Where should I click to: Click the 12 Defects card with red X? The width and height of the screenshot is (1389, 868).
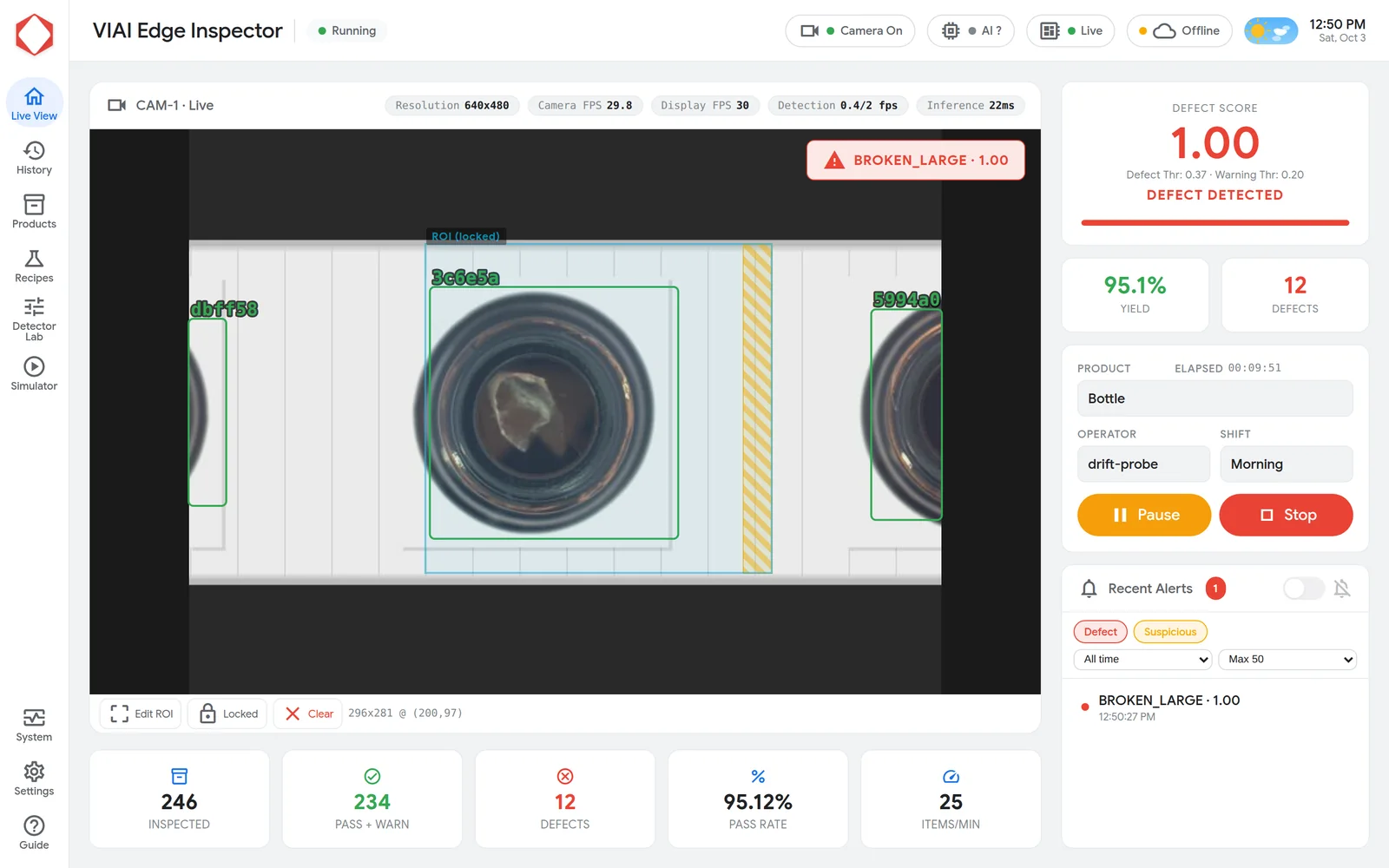tap(565, 799)
